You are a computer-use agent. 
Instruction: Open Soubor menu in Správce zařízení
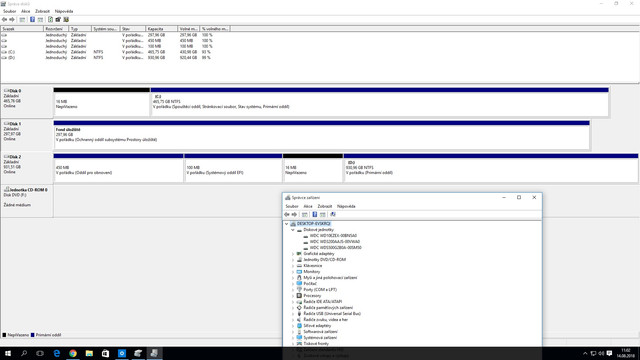(292, 206)
